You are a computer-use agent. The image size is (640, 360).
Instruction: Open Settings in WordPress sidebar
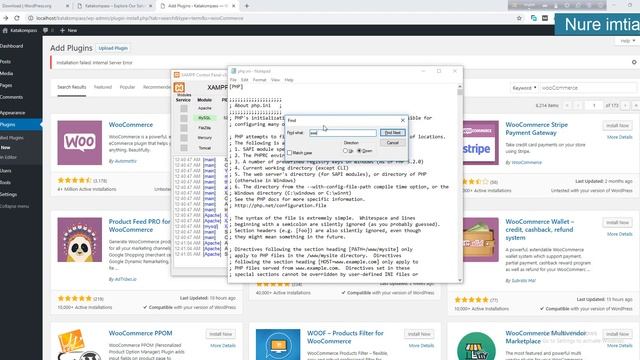click(x=9, y=194)
